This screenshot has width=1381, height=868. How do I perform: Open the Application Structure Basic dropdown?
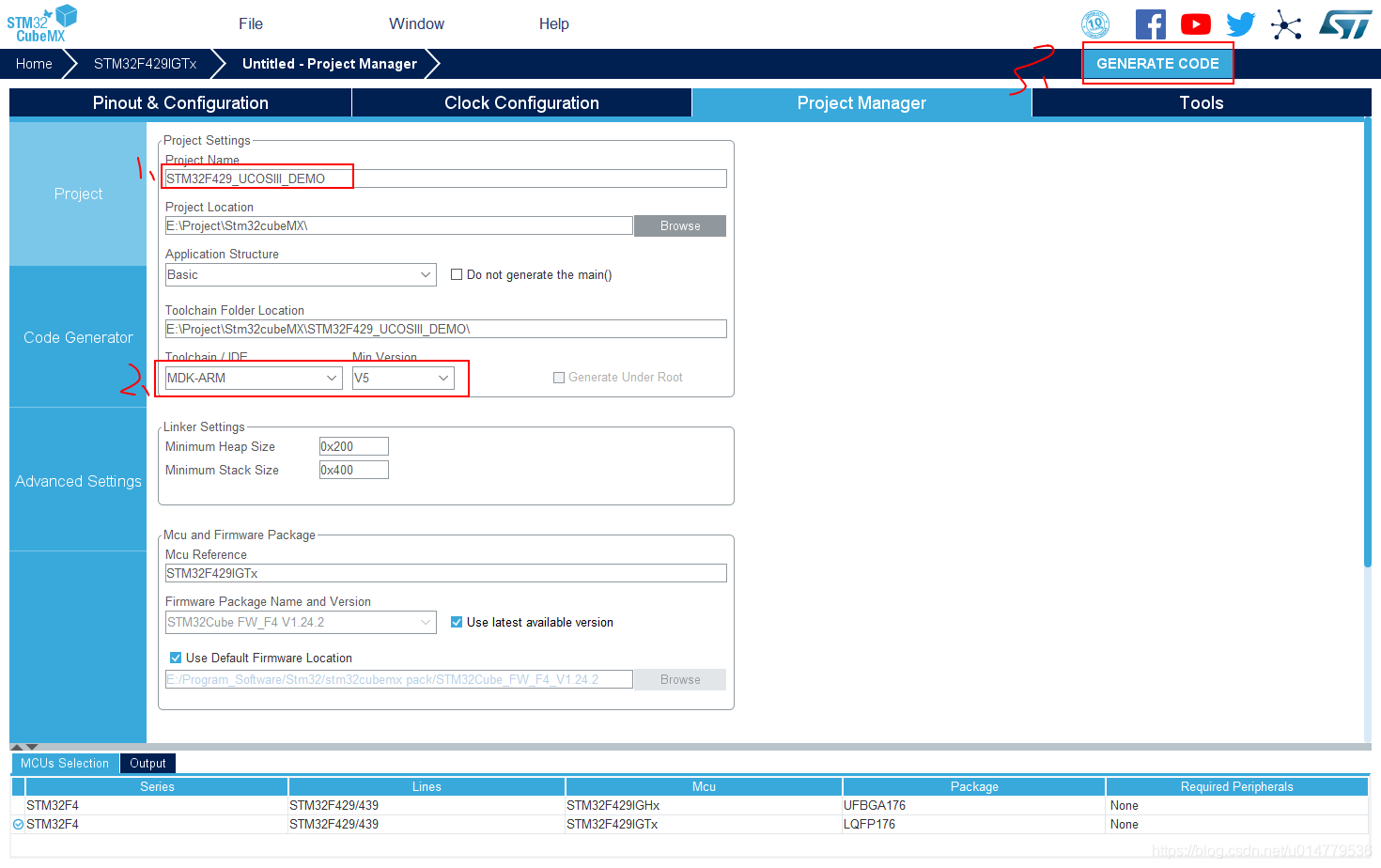(301, 274)
